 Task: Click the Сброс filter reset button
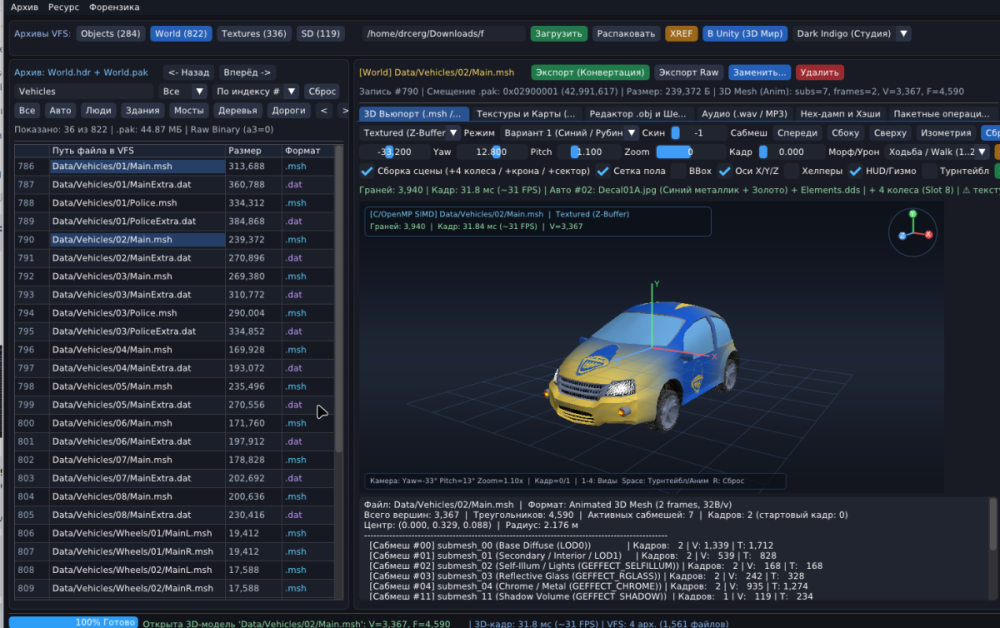(322, 91)
